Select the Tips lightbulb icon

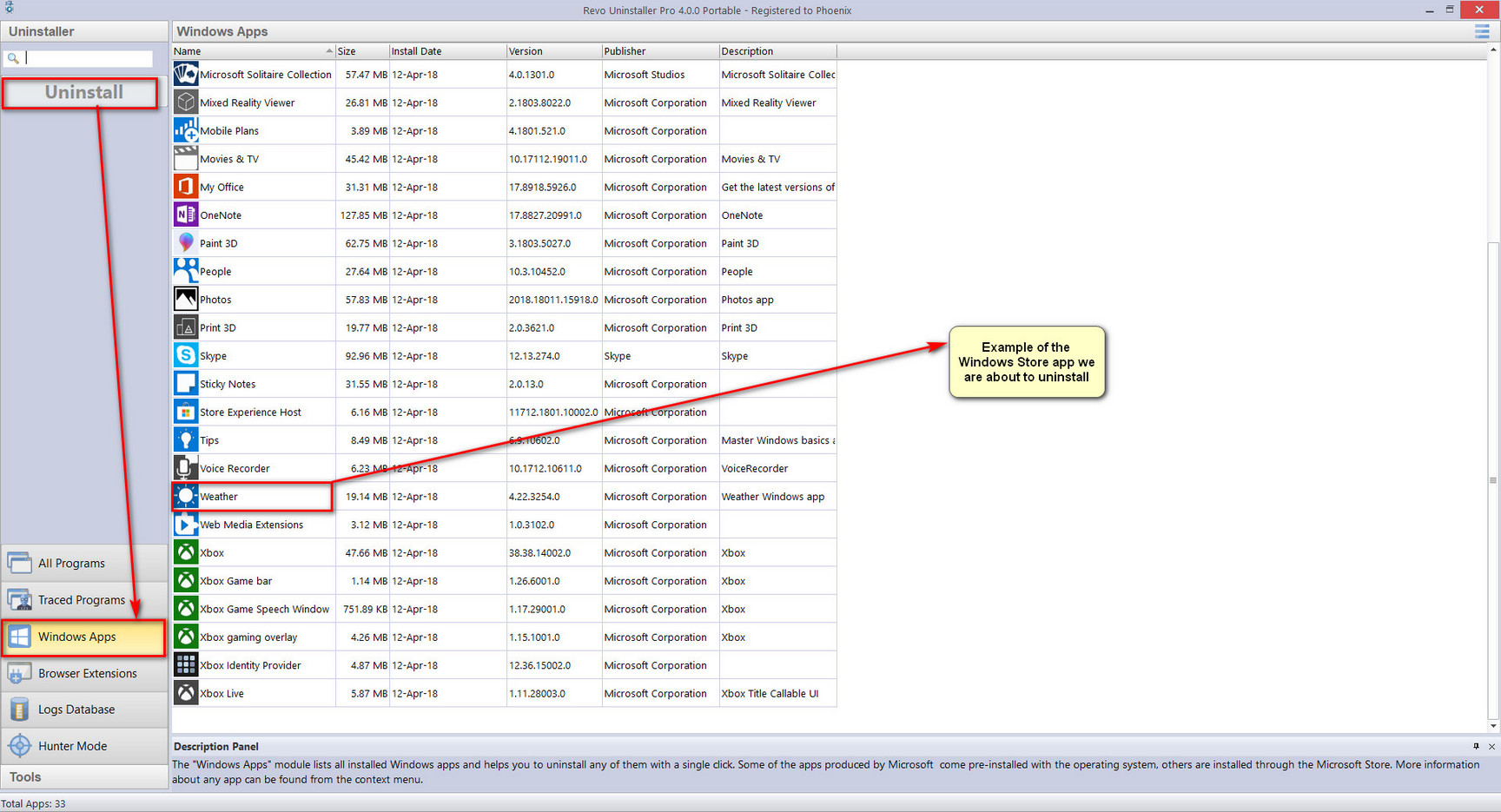click(186, 440)
